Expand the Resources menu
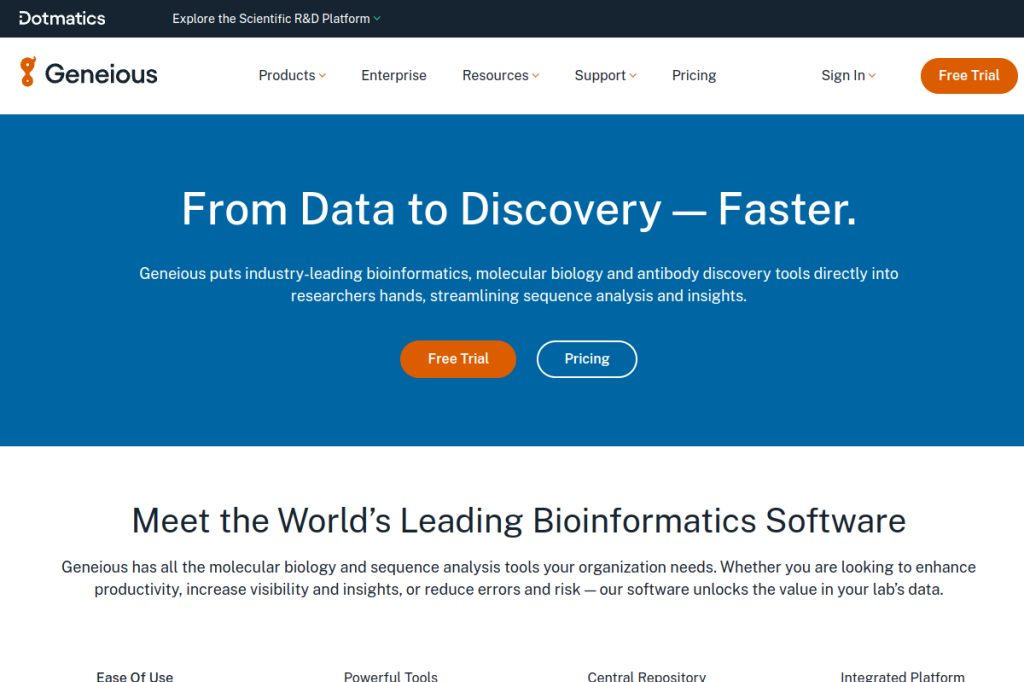Screen dimensions: 1024x682 tap(500, 75)
